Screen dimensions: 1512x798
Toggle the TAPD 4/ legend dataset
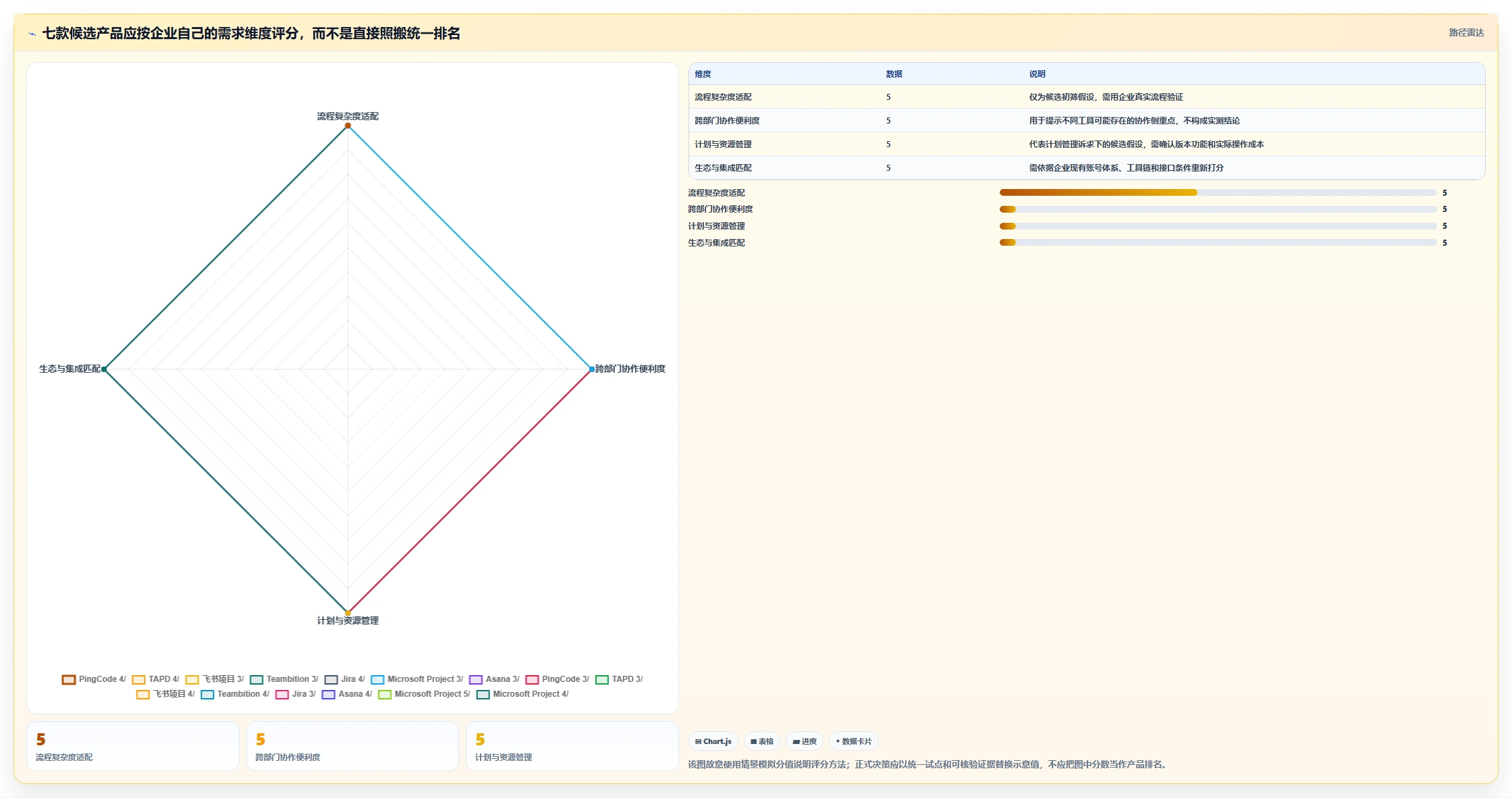(156, 679)
